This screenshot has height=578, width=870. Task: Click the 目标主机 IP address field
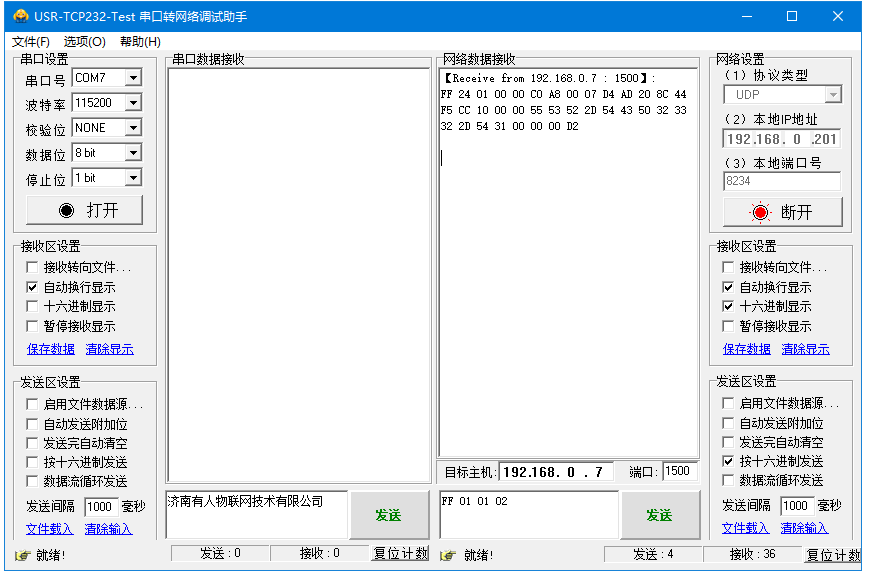(556, 472)
